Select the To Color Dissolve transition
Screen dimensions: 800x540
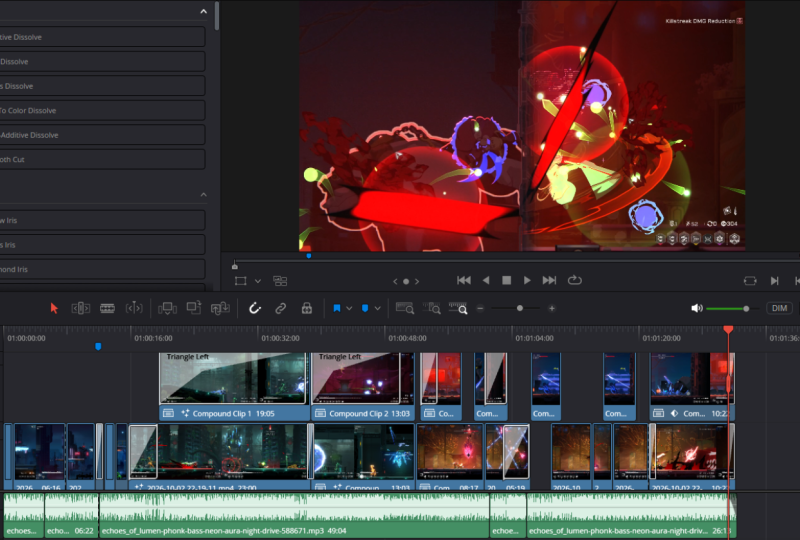[x=102, y=110]
